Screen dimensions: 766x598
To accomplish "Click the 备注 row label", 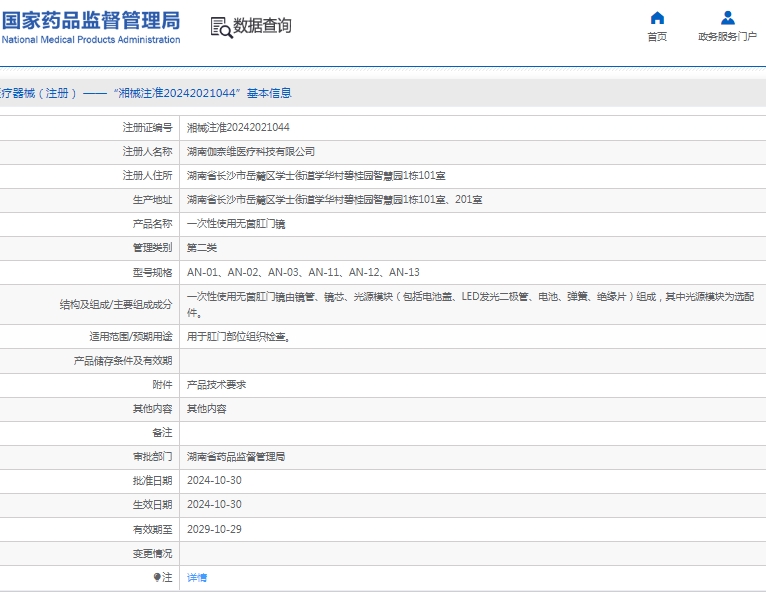I will pyautogui.click(x=163, y=432).
